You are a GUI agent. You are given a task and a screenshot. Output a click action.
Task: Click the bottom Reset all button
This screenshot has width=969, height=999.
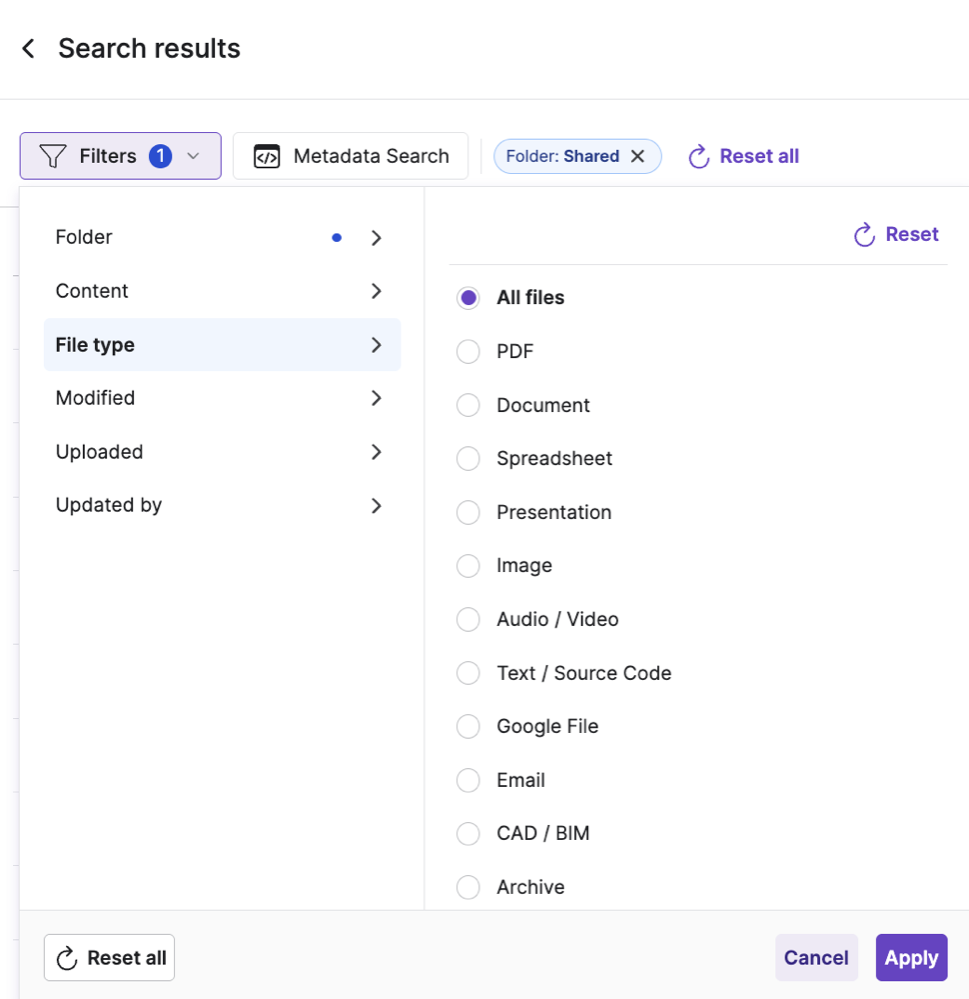(x=109, y=958)
